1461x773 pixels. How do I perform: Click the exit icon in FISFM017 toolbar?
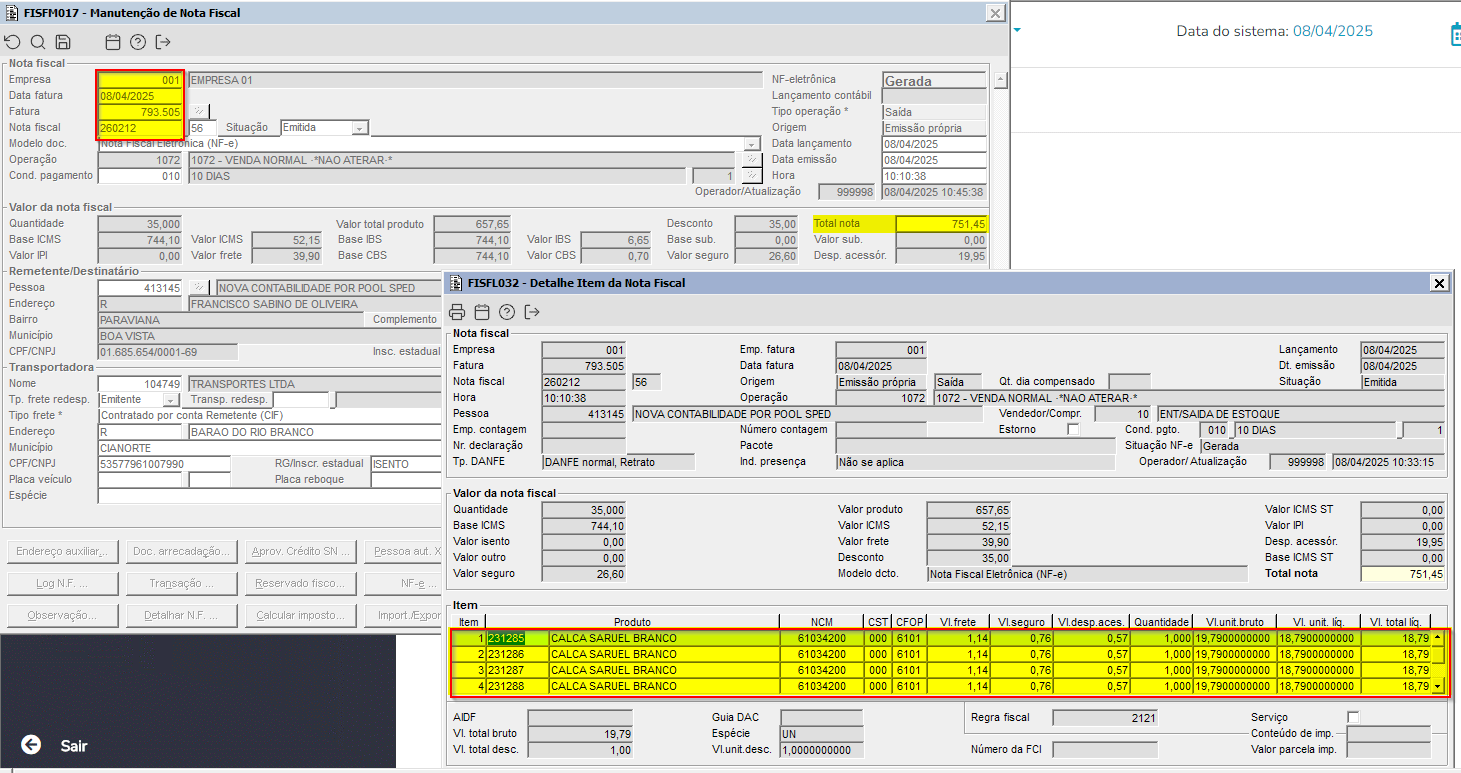point(163,42)
